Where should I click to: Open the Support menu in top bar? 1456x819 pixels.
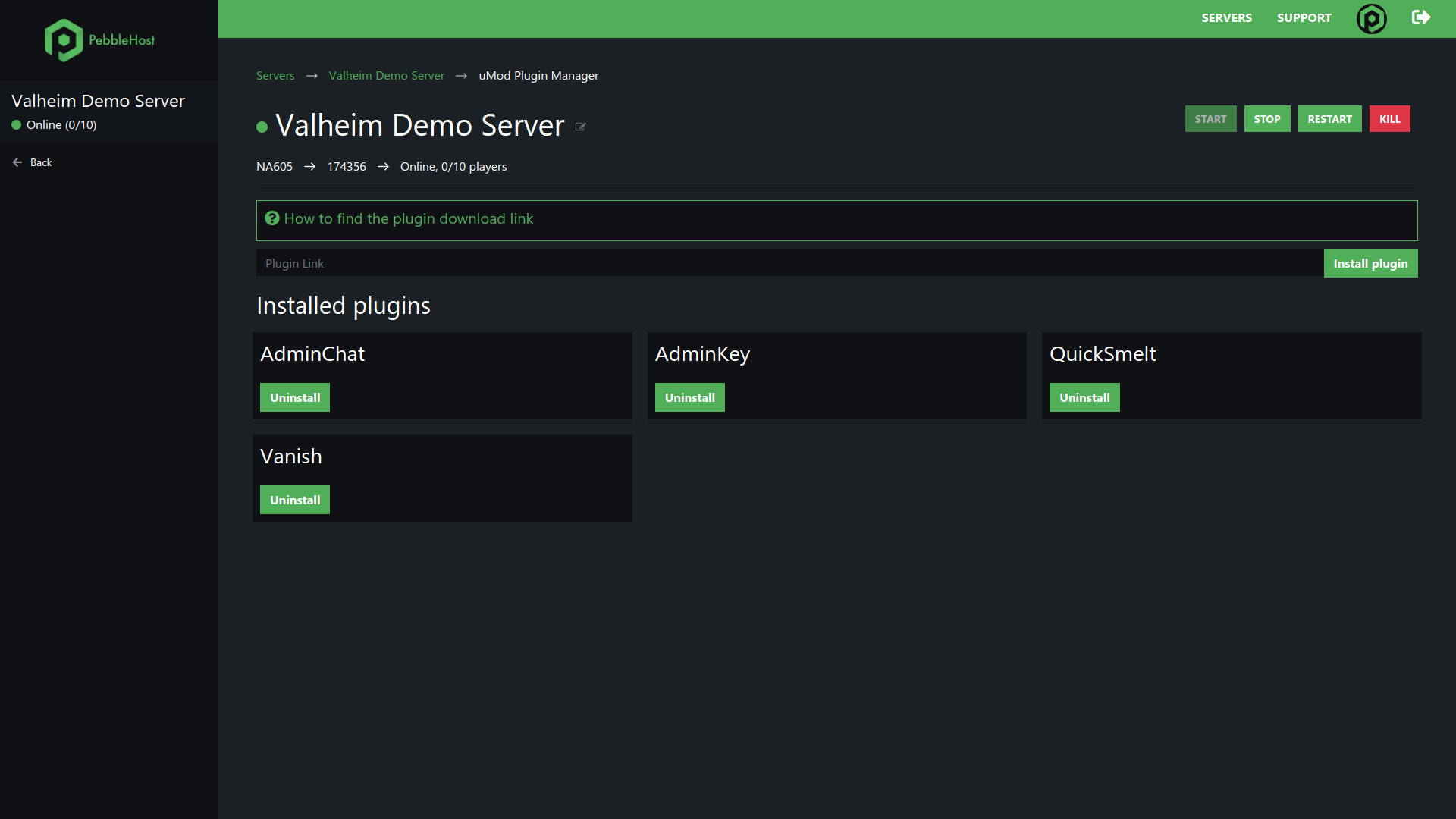pos(1304,18)
